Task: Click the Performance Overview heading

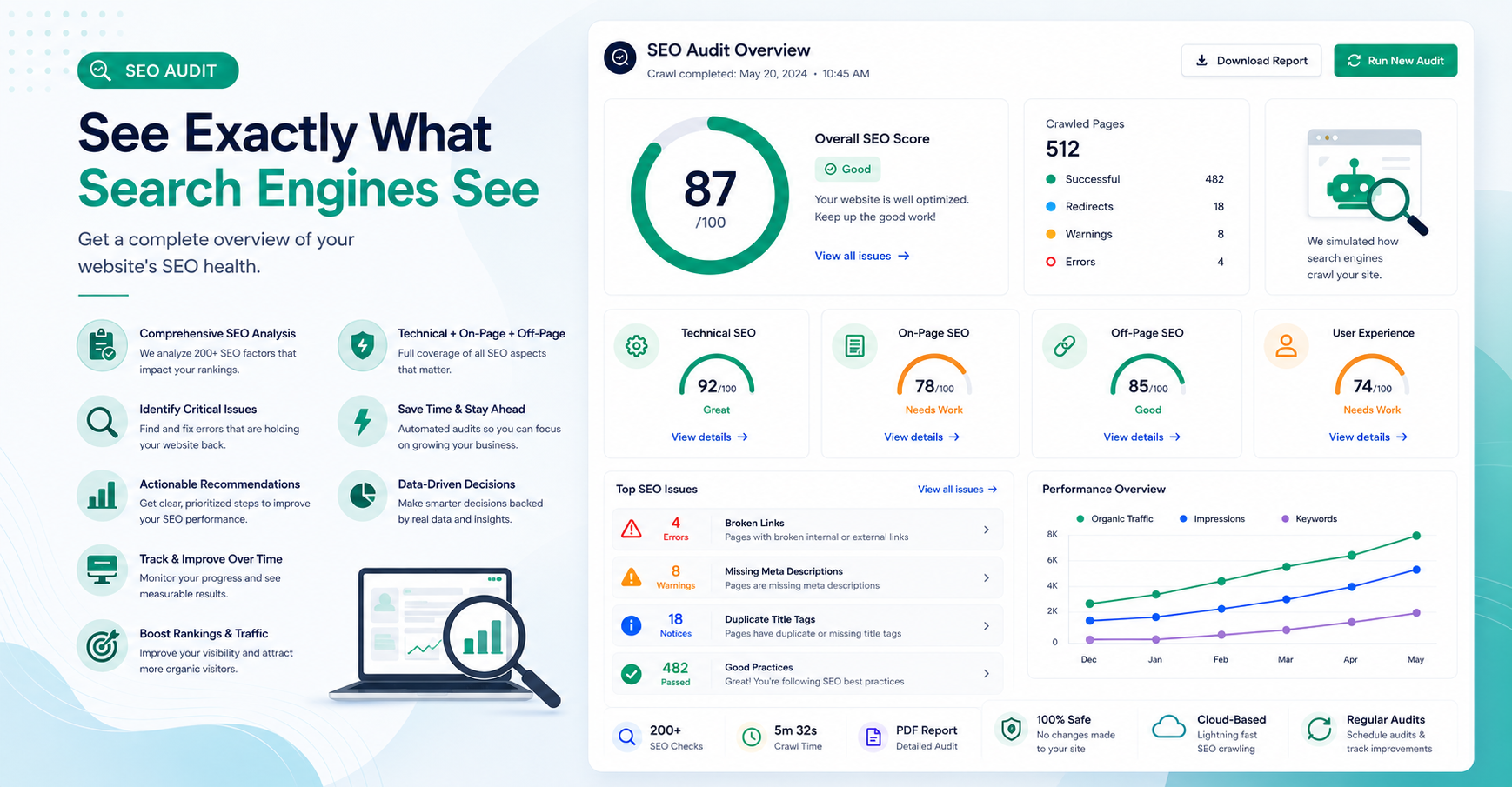Action: pos(1103,490)
